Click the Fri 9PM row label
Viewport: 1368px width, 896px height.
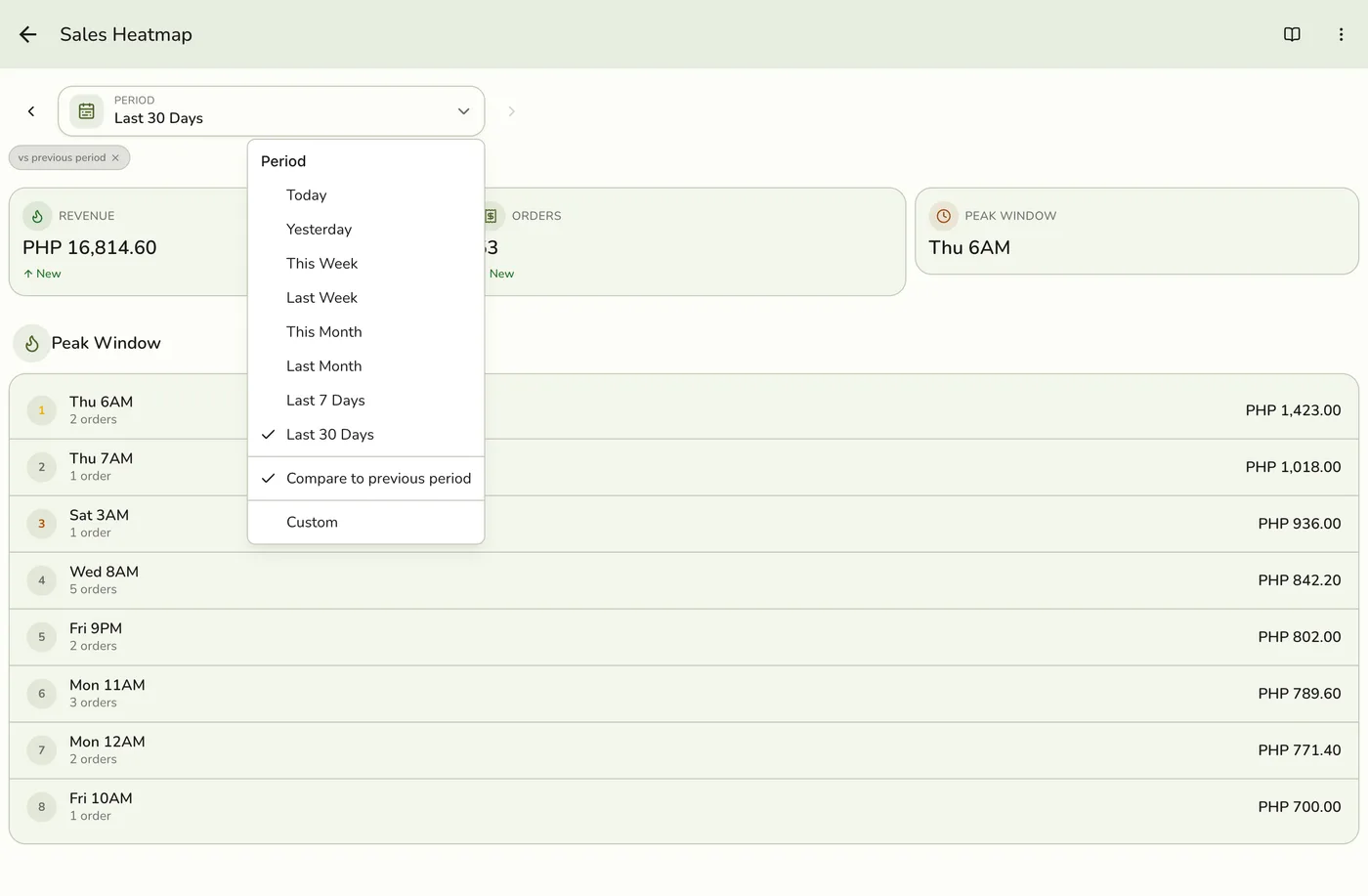pos(96,628)
